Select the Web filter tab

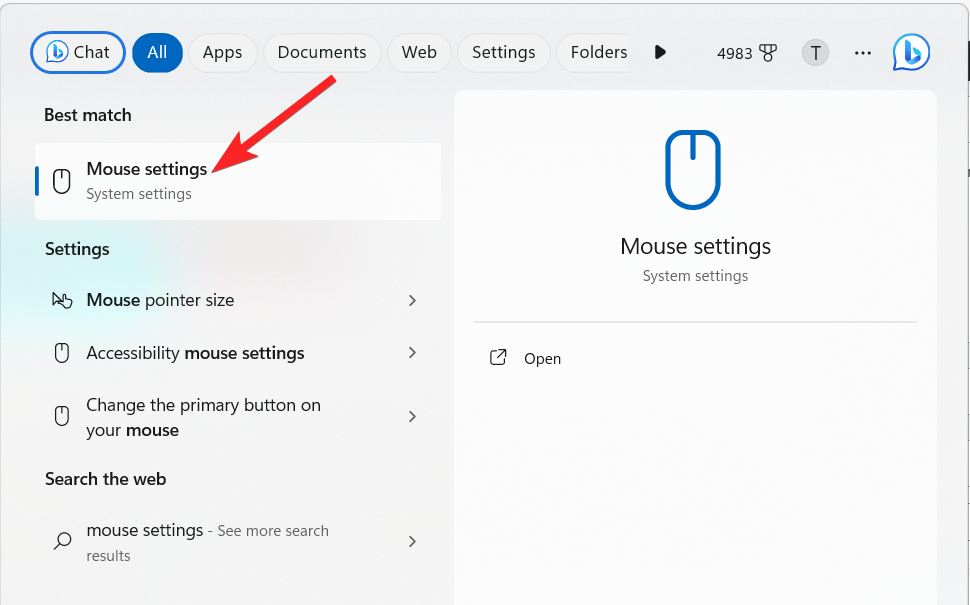pyautogui.click(x=419, y=52)
